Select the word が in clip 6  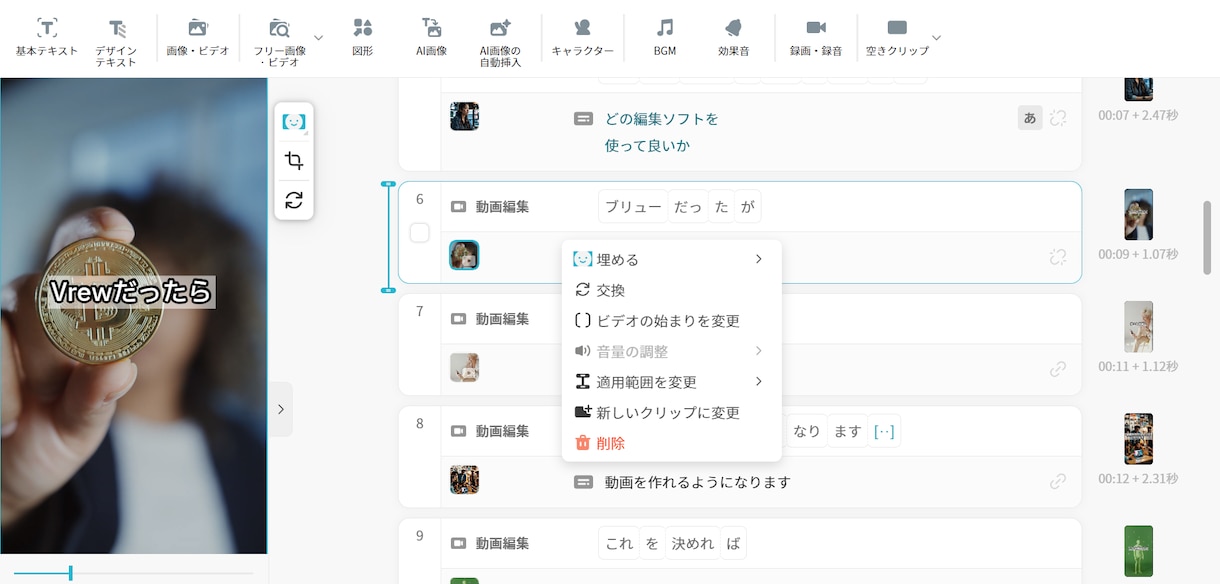747,207
